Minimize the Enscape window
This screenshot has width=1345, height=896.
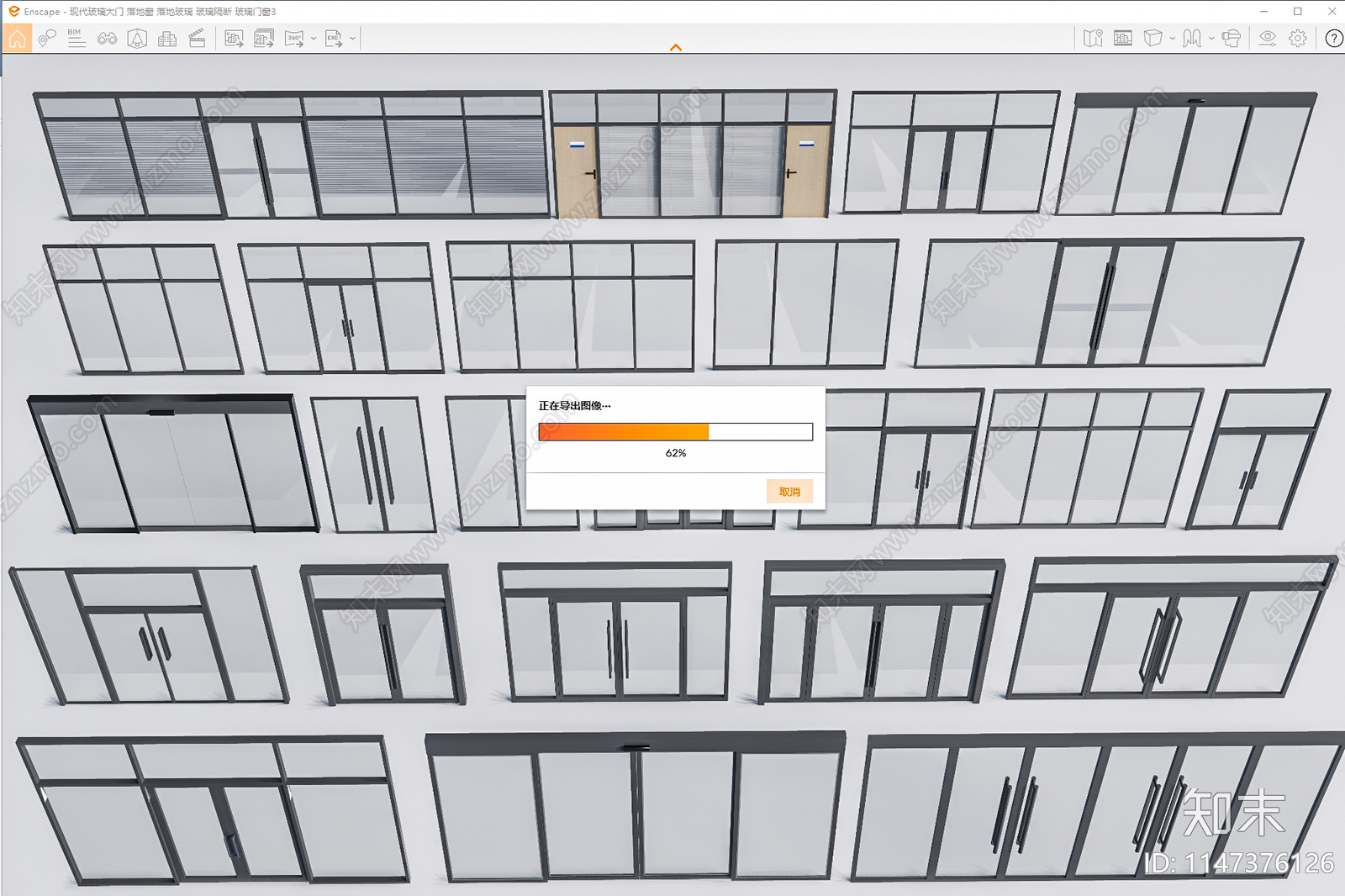pos(1263,12)
